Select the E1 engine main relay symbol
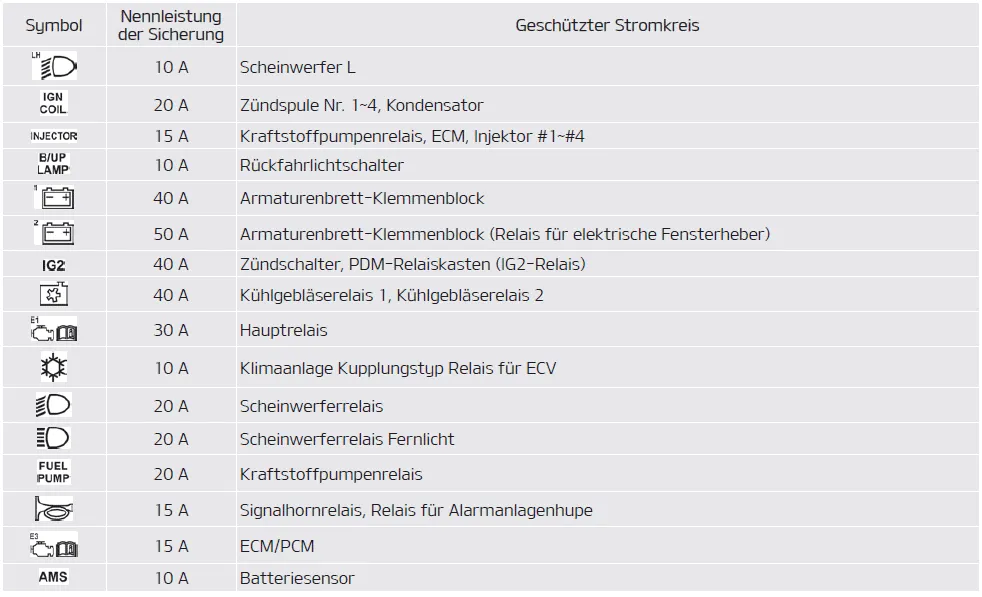Screen dimensions: 982x597 tap(54, 329)
